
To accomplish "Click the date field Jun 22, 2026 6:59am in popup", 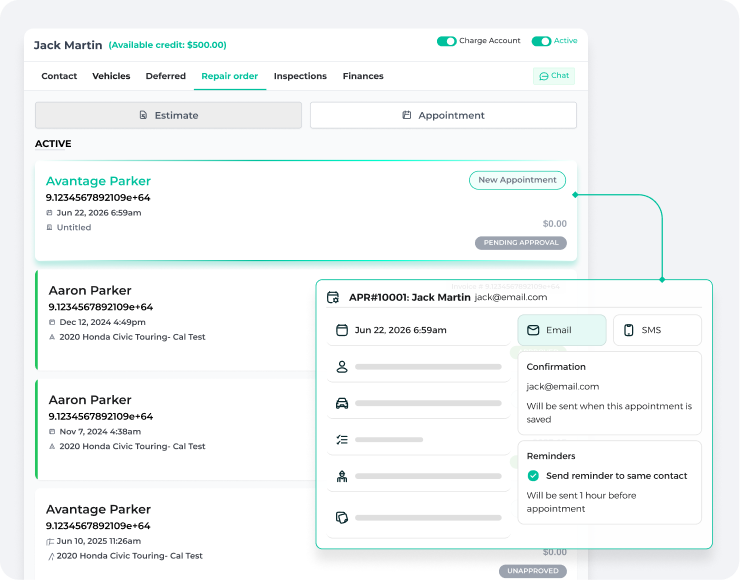I will (418, 330).
